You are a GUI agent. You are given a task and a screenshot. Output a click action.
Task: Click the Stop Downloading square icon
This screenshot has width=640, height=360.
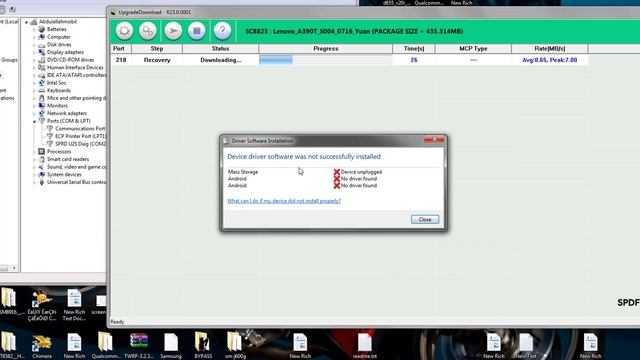tap(197, 31)
